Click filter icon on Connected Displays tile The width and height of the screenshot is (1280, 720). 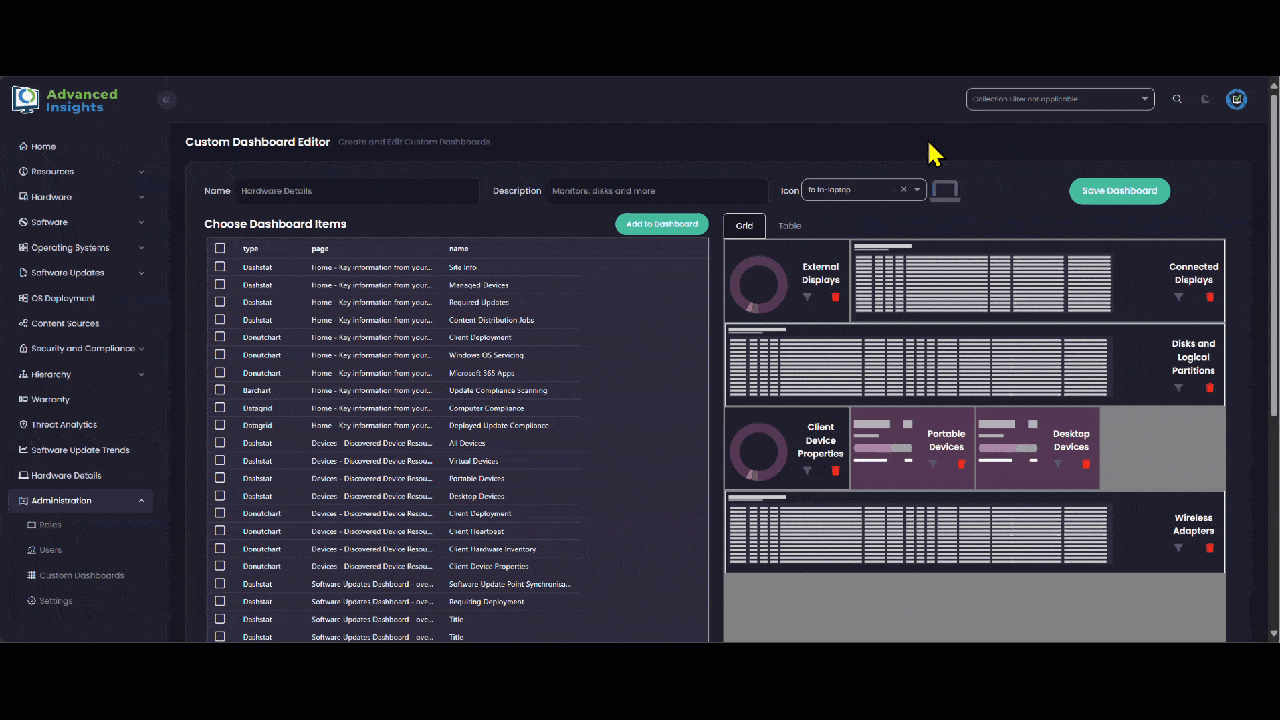[x=1178, y=297]
